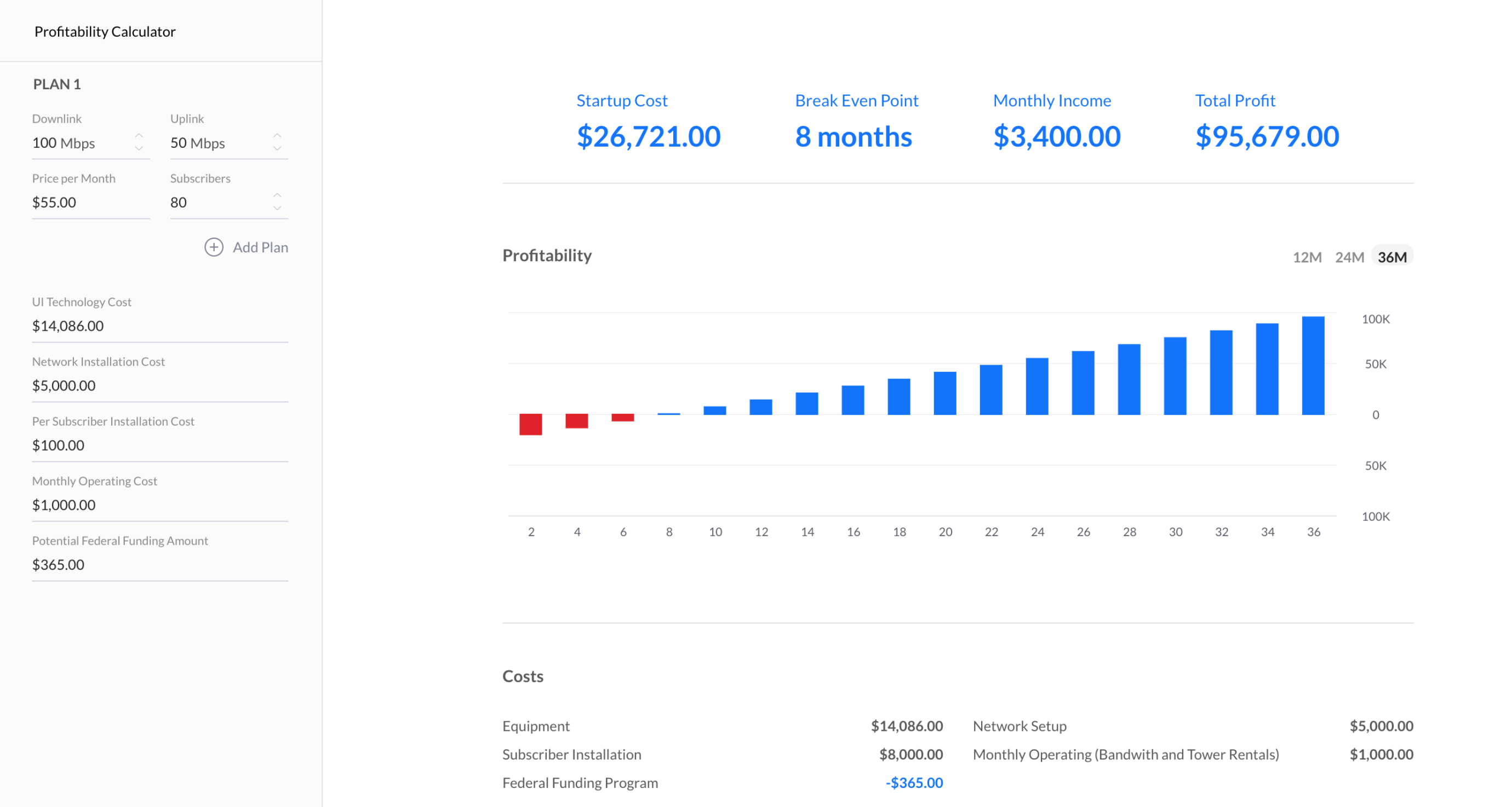The image size is (1512, 807).
Task: Decrement Subscribers count with down arrow
Action: point(277,209)
